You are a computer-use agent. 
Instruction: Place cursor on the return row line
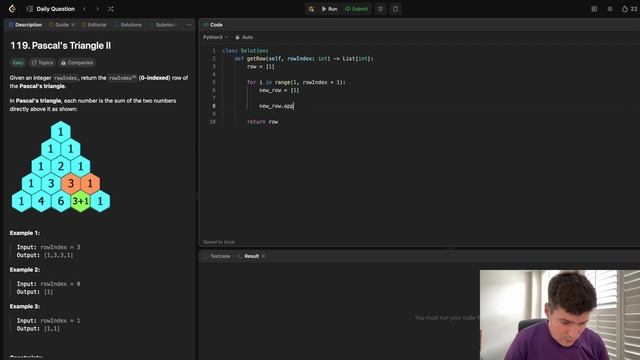coord(262,122)
